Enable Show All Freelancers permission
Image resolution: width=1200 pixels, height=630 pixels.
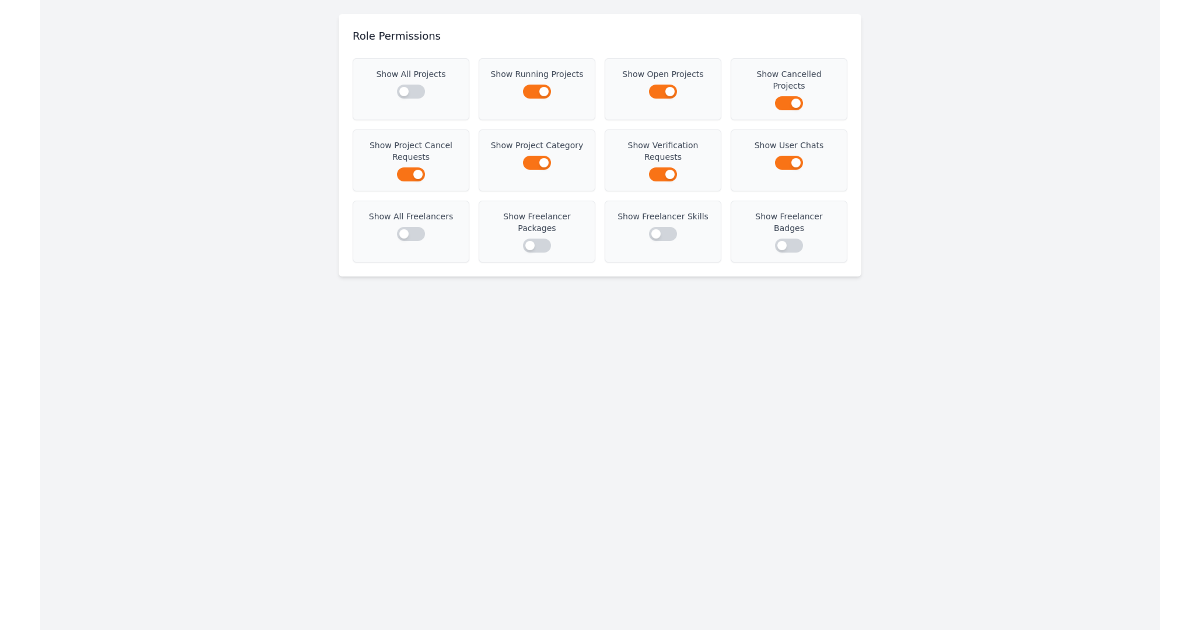point(410,233)
